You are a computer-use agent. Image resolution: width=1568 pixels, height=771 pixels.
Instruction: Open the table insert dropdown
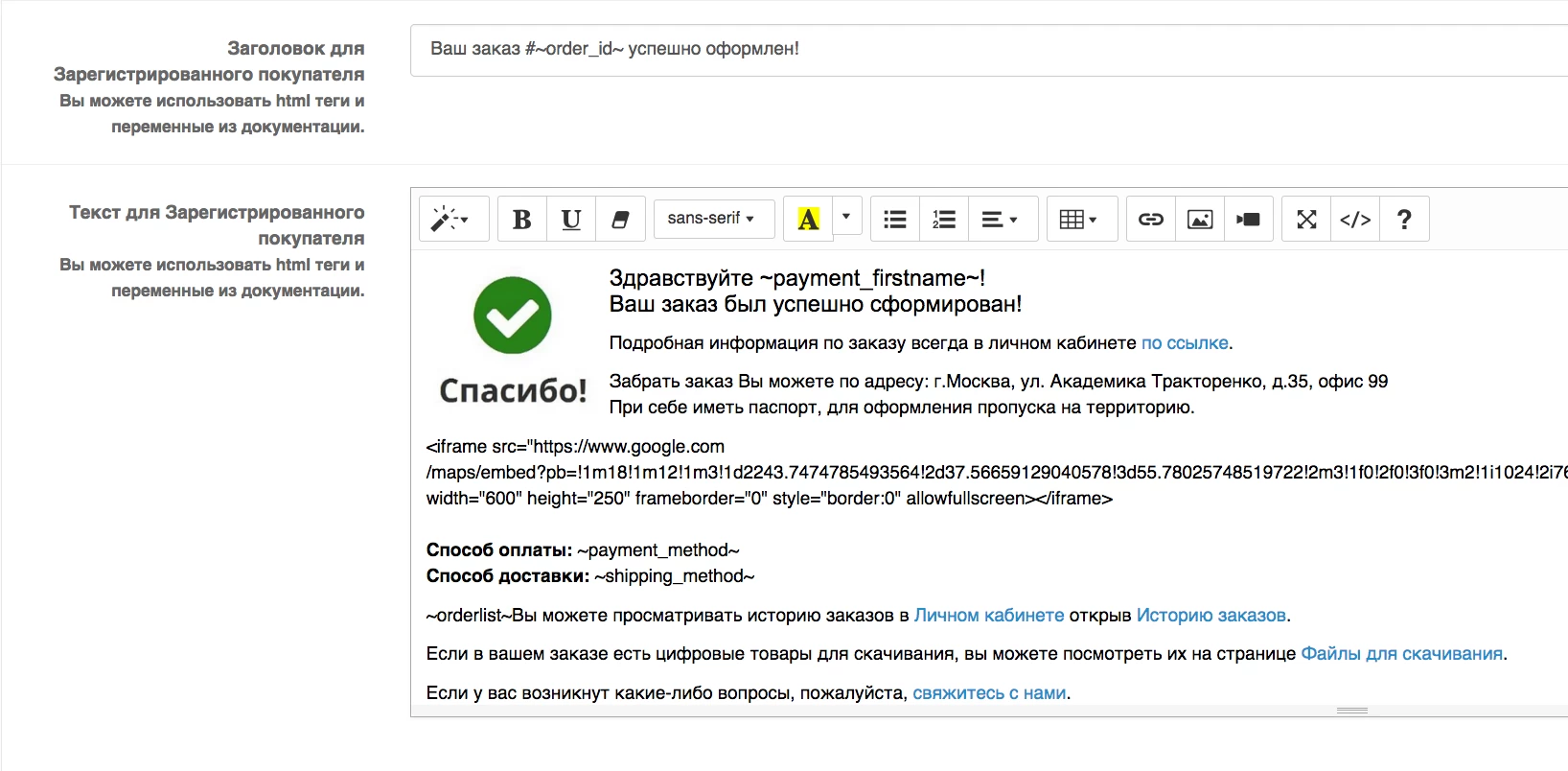click(x=1078, y=220)
